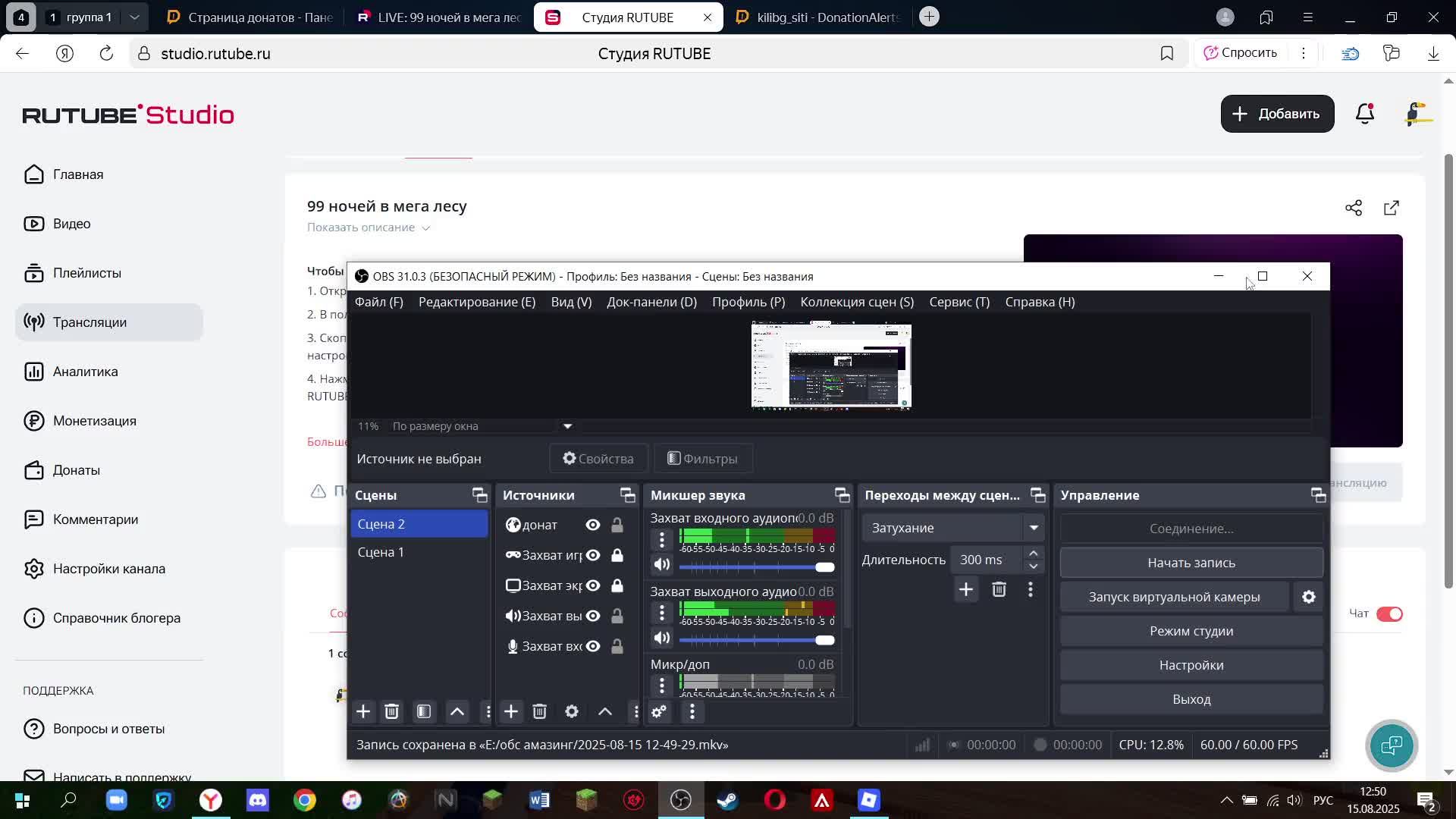Viewport: 1456px width, 819px height.
Task: Add a new scene with plus icon
Action: (x=363, y=711)
